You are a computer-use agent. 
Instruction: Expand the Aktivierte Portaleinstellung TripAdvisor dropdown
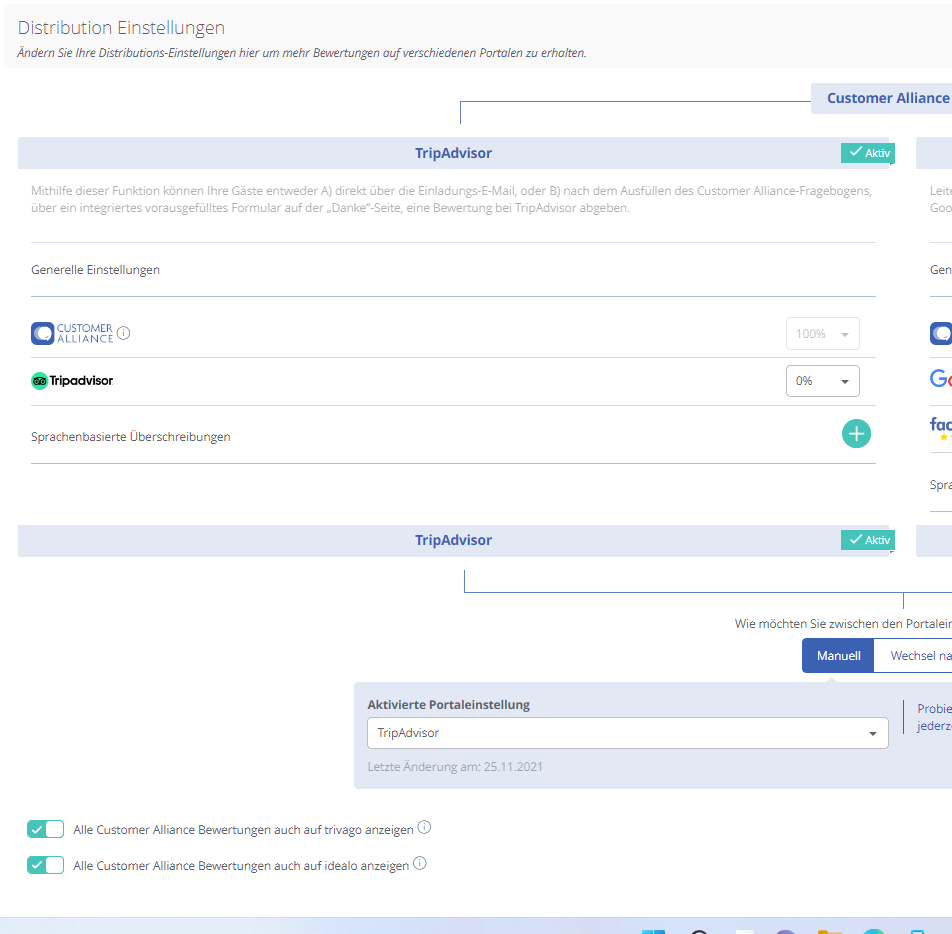click(628, 733)
